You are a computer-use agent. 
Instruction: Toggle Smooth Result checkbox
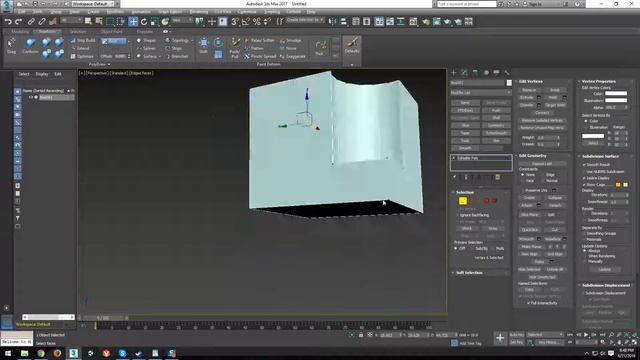pos(584,164)
